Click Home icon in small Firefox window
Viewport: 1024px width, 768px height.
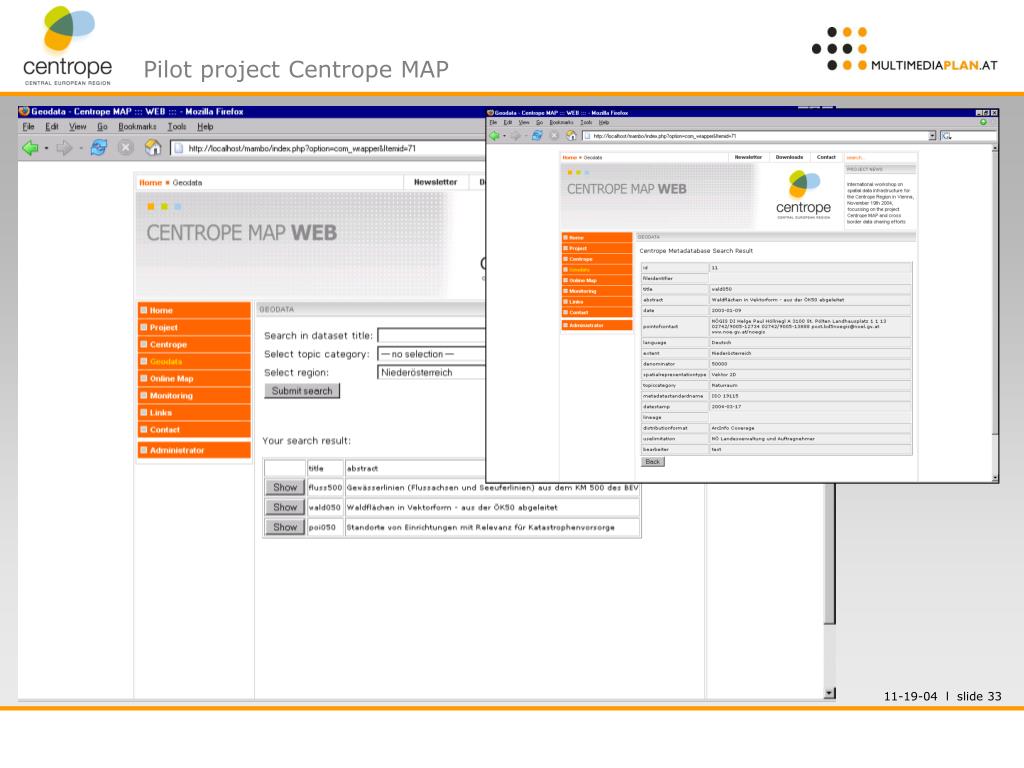[x=571, y=135]
